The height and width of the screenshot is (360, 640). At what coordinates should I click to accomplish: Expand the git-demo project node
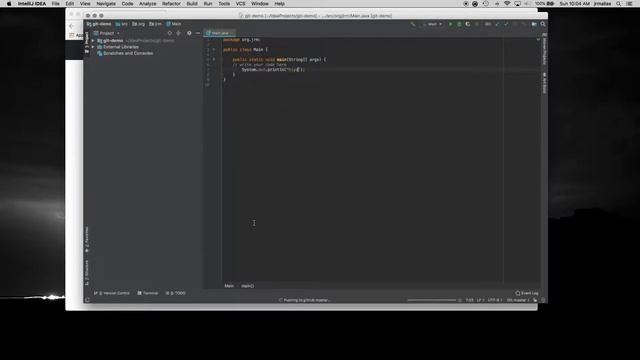pyautogui.click(x=93, y=41)
